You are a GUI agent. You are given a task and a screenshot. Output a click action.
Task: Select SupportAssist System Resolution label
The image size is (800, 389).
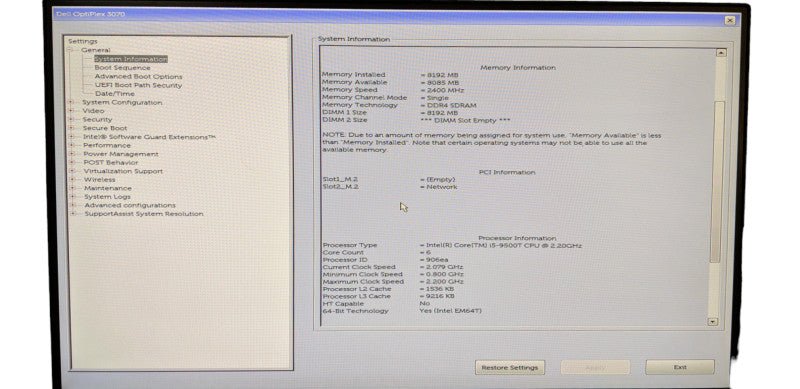pyautogui.click(x=144, y=214)
